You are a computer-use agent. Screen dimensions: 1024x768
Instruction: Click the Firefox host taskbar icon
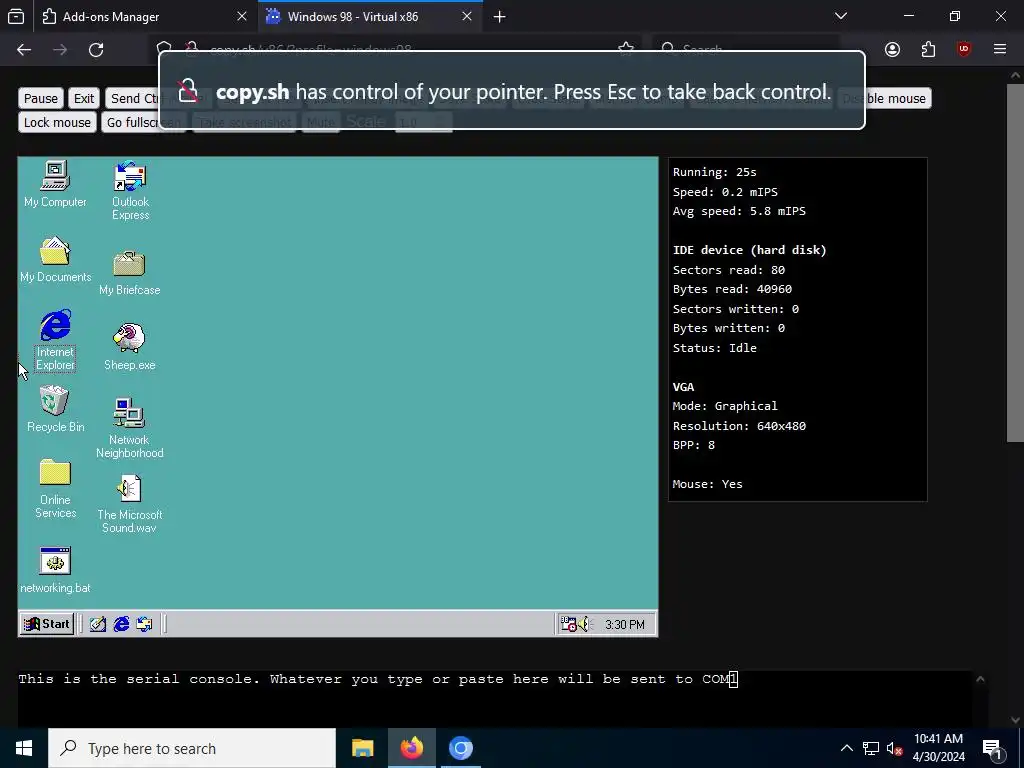coord(411,748)
